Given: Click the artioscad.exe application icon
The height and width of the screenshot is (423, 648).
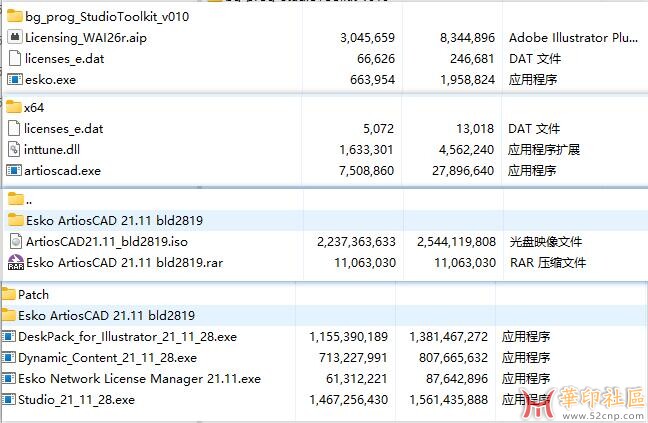Looking at the screenshot, I should click(x=14, y=170).
